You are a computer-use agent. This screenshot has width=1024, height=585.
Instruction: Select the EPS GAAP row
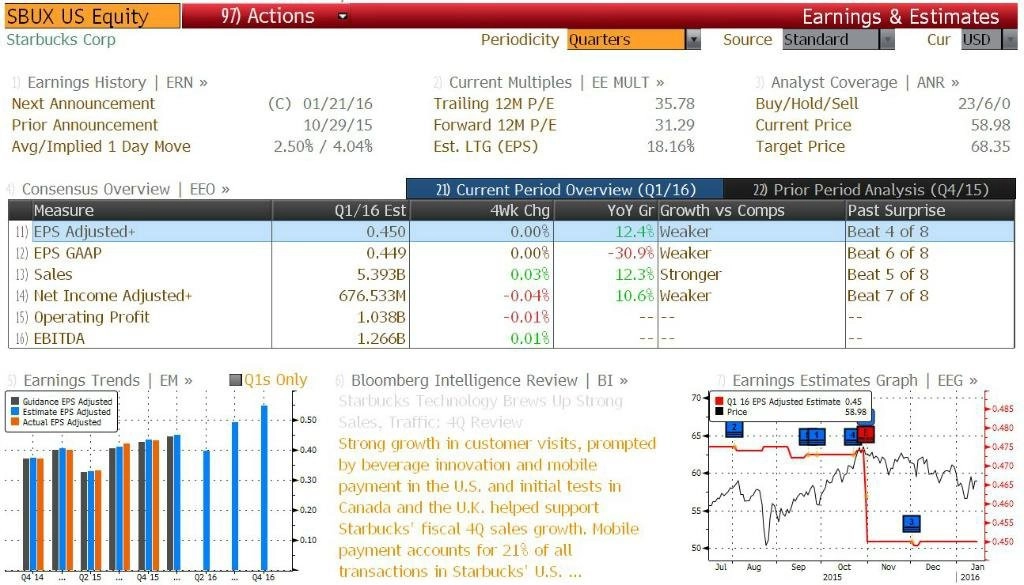[x=511, y=253]
